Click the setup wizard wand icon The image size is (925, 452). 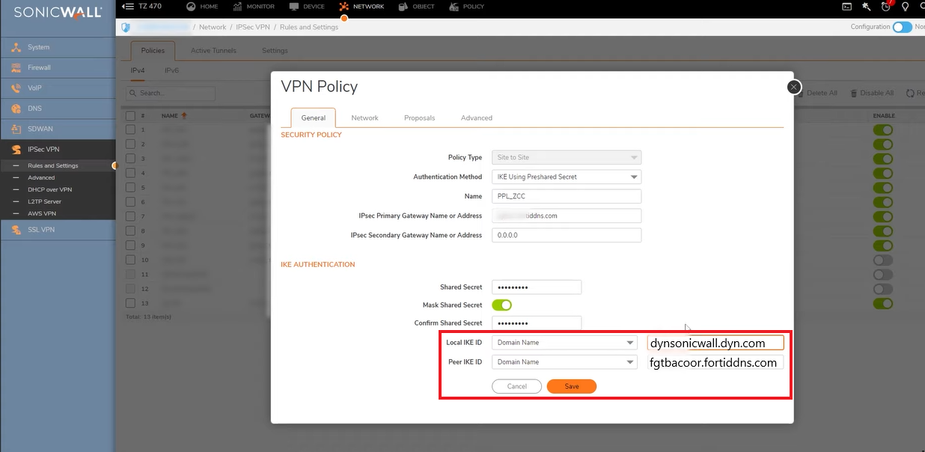point(866,6)
